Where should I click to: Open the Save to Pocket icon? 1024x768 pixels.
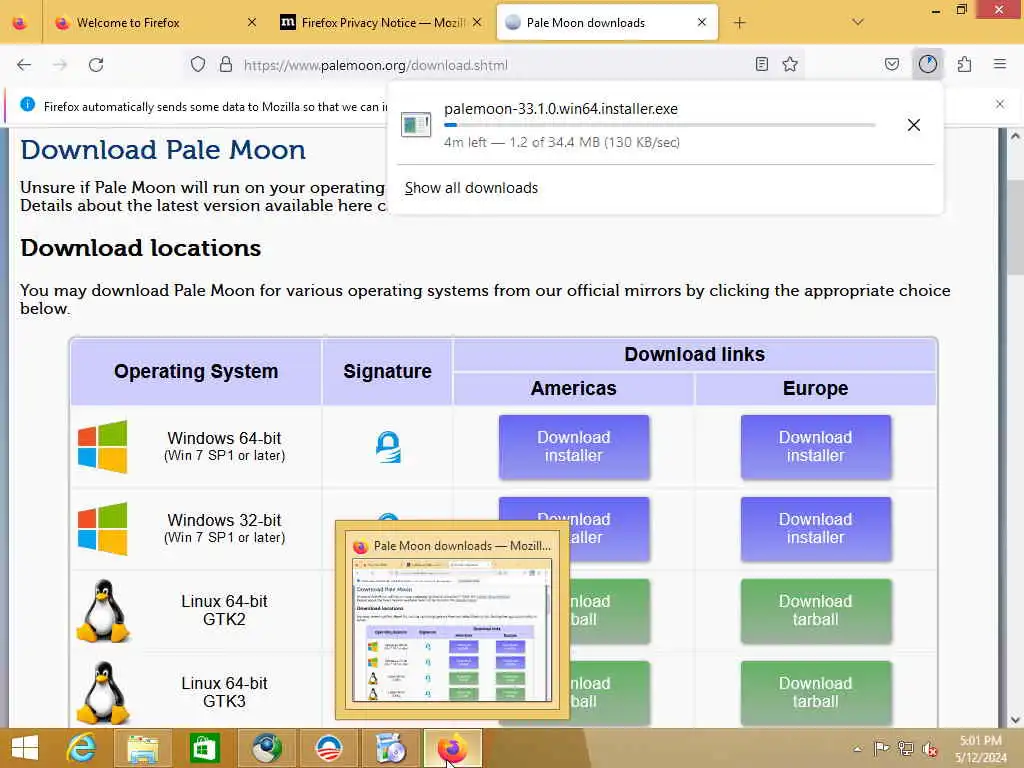coord(891,64)
